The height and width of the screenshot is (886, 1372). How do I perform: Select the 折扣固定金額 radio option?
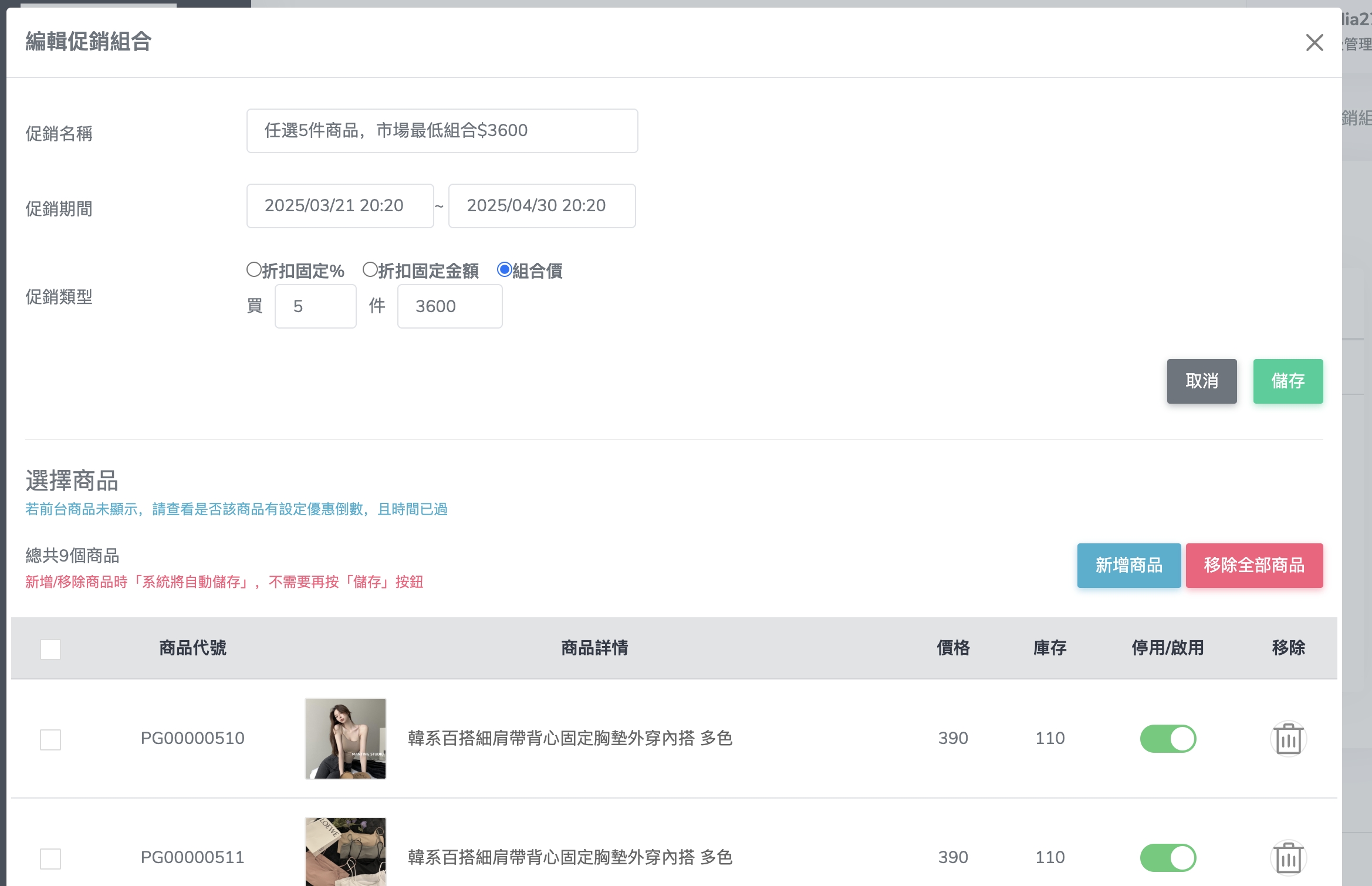click(370, 270)
